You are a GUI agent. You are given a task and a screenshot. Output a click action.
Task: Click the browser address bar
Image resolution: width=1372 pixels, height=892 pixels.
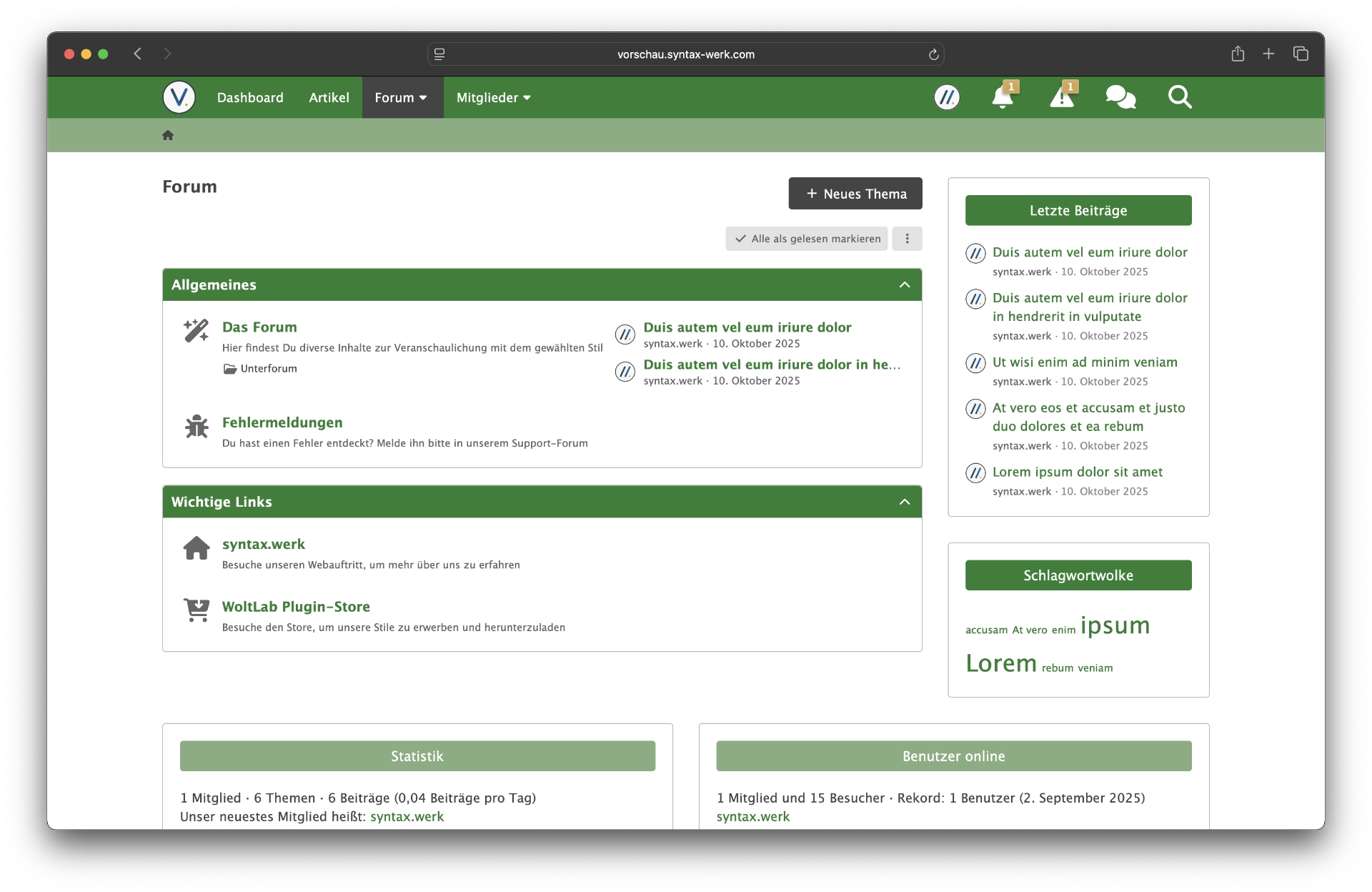pos(685,54)
